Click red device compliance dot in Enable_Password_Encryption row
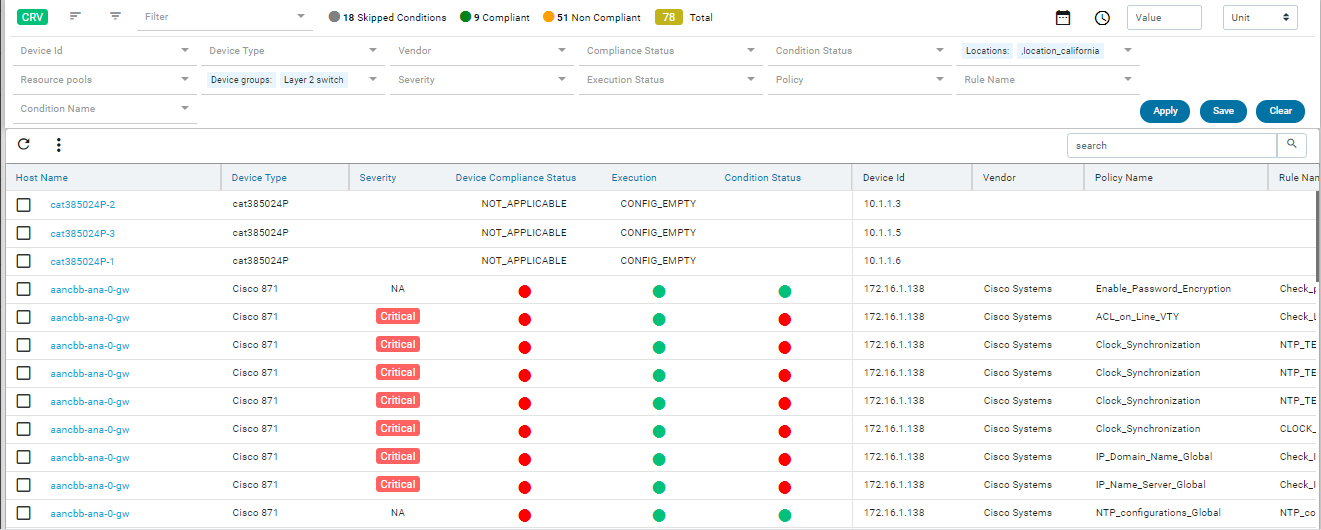The height and width of the screenshot is (530, 1321). (x=525, y=292)
